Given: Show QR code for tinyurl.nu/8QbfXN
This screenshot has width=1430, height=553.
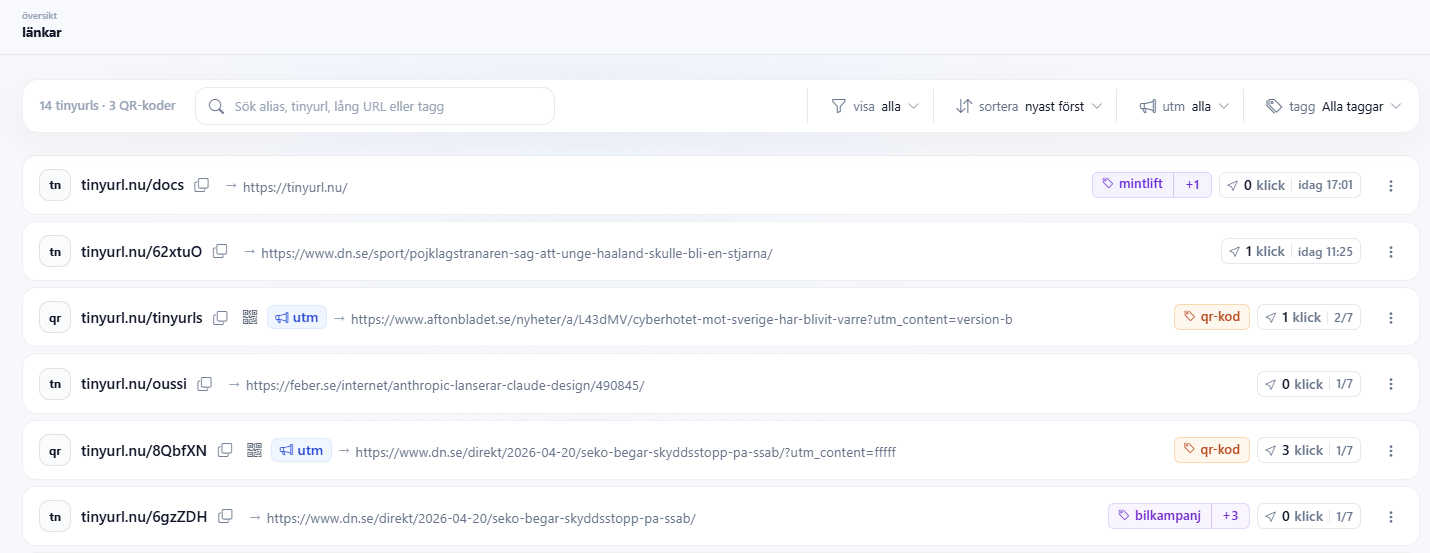Looking at the screenshot, I should [x=254, y=450].
